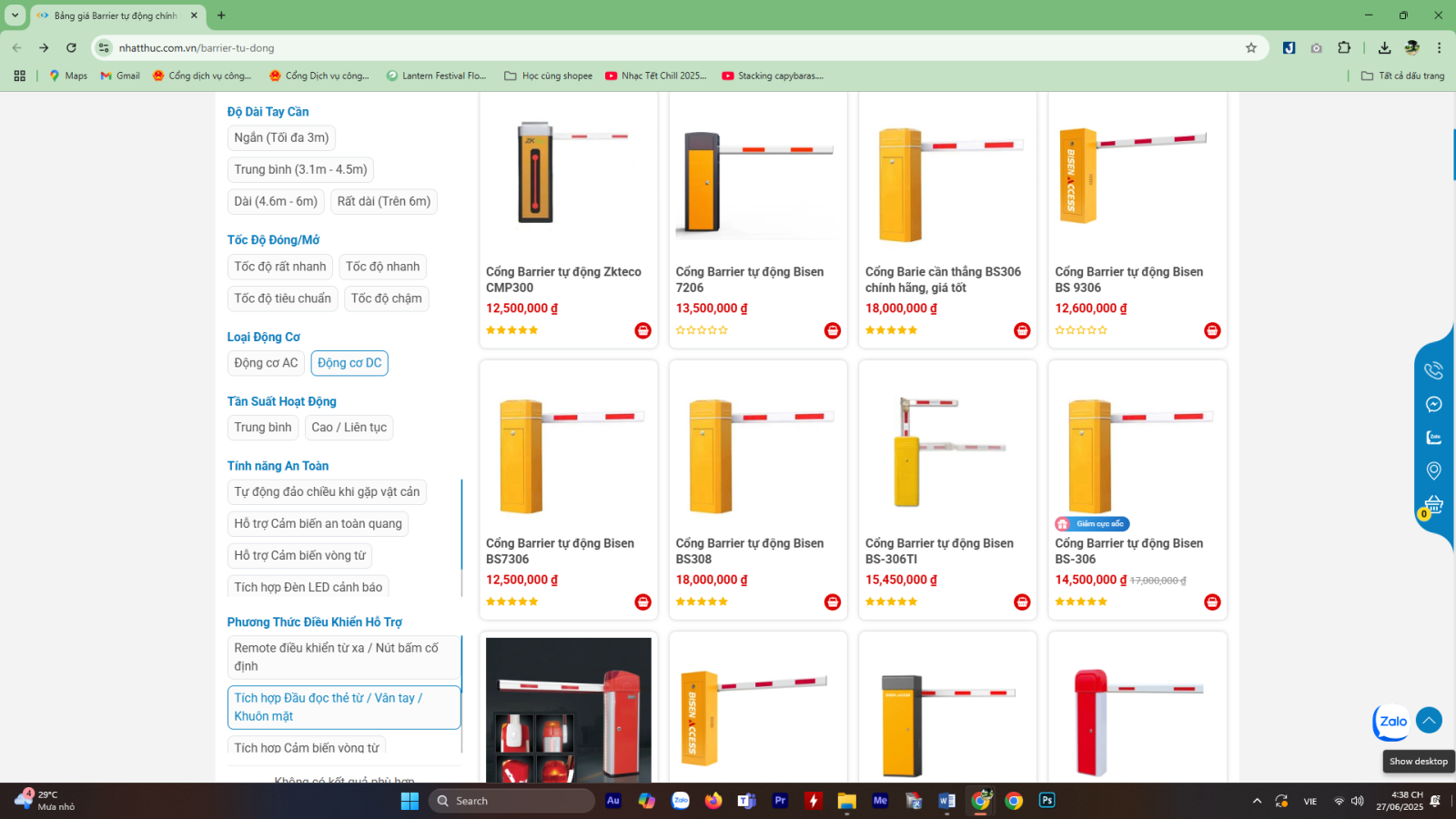Click the scroll-to-top arrow button
This screenshot has height=819, width=1456.
coord(1429,721)
